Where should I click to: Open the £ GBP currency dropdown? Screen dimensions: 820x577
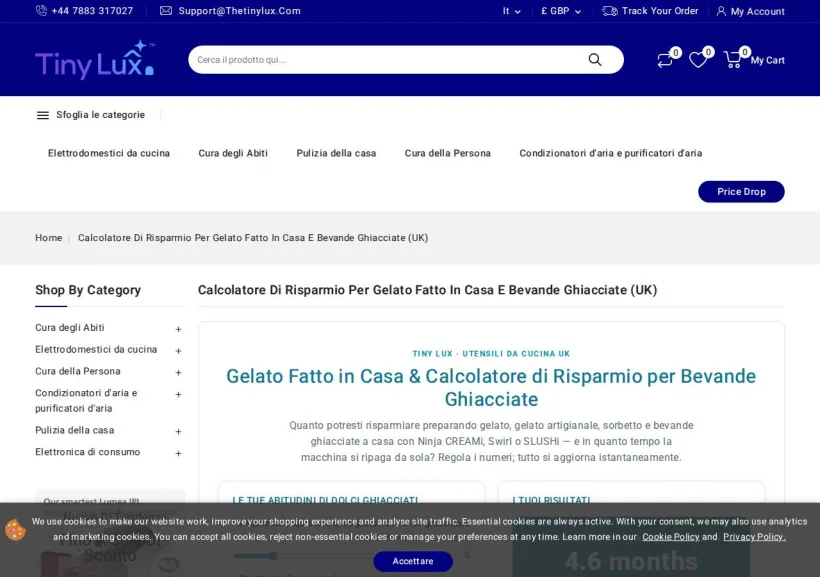(x=561, y=11)
